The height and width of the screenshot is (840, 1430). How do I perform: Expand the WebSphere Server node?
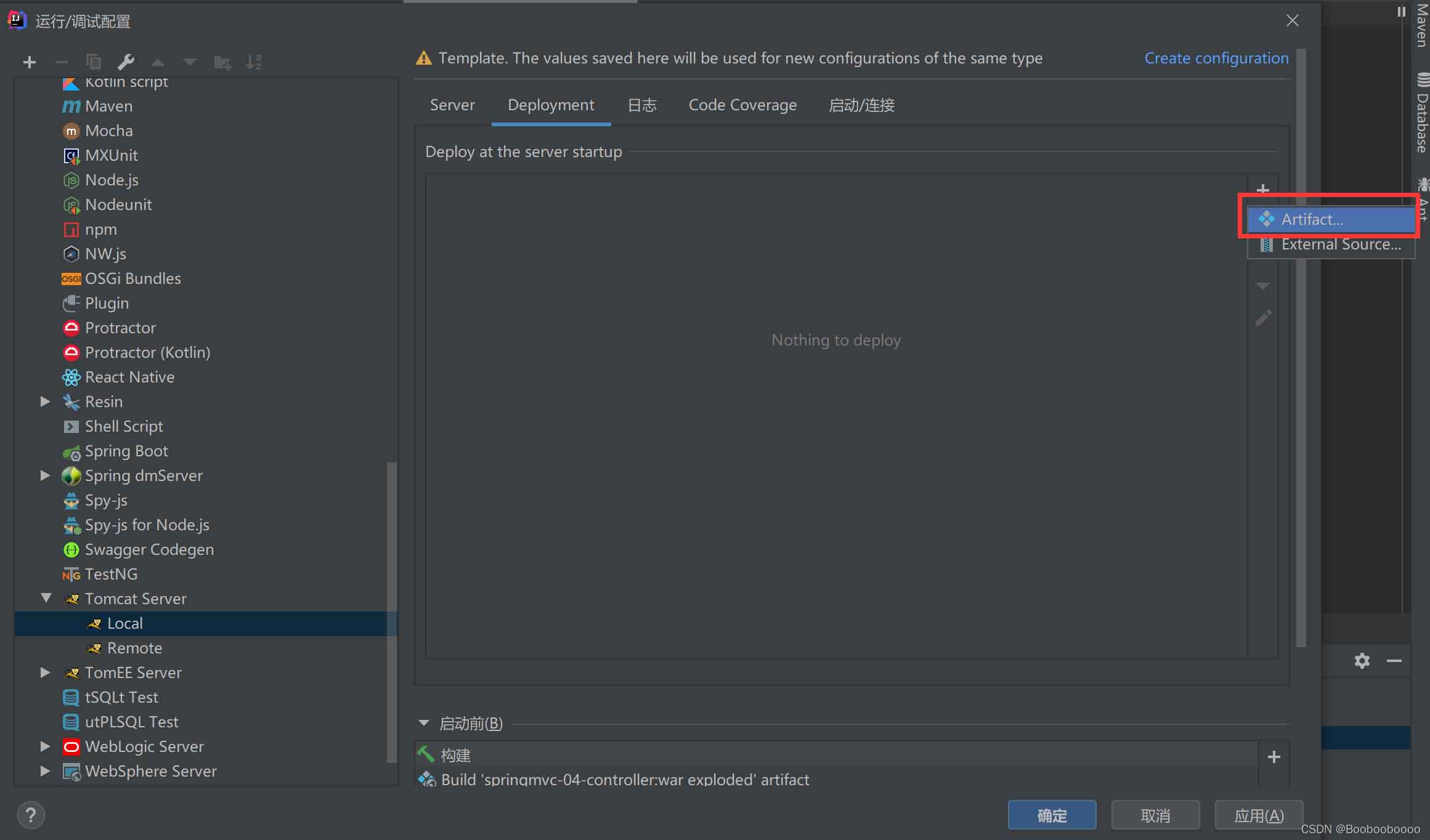(x=45, y=771)
